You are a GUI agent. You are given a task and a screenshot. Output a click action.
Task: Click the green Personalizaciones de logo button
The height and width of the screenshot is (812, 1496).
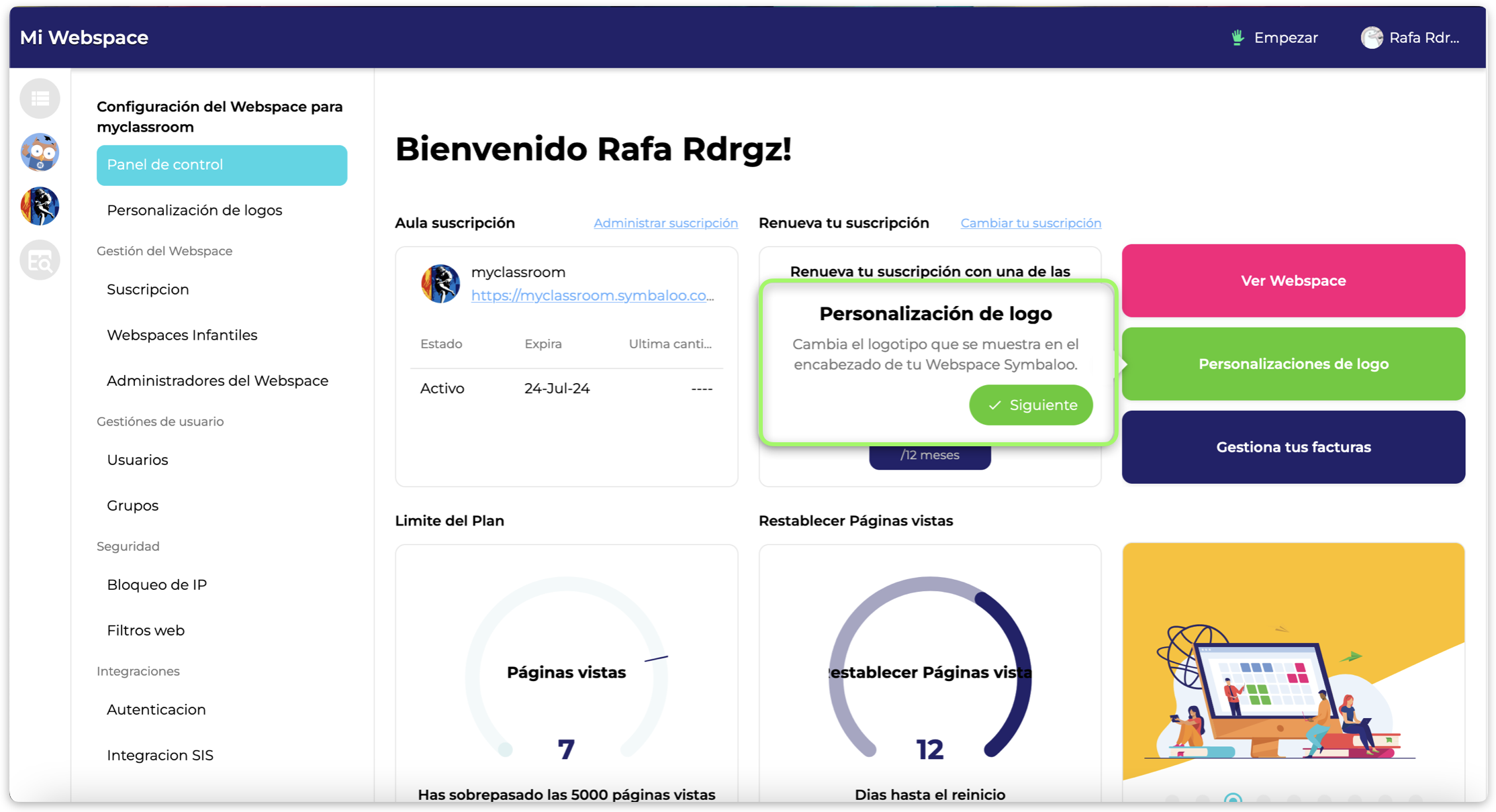pyautogui.click(x=1293, y=364)
